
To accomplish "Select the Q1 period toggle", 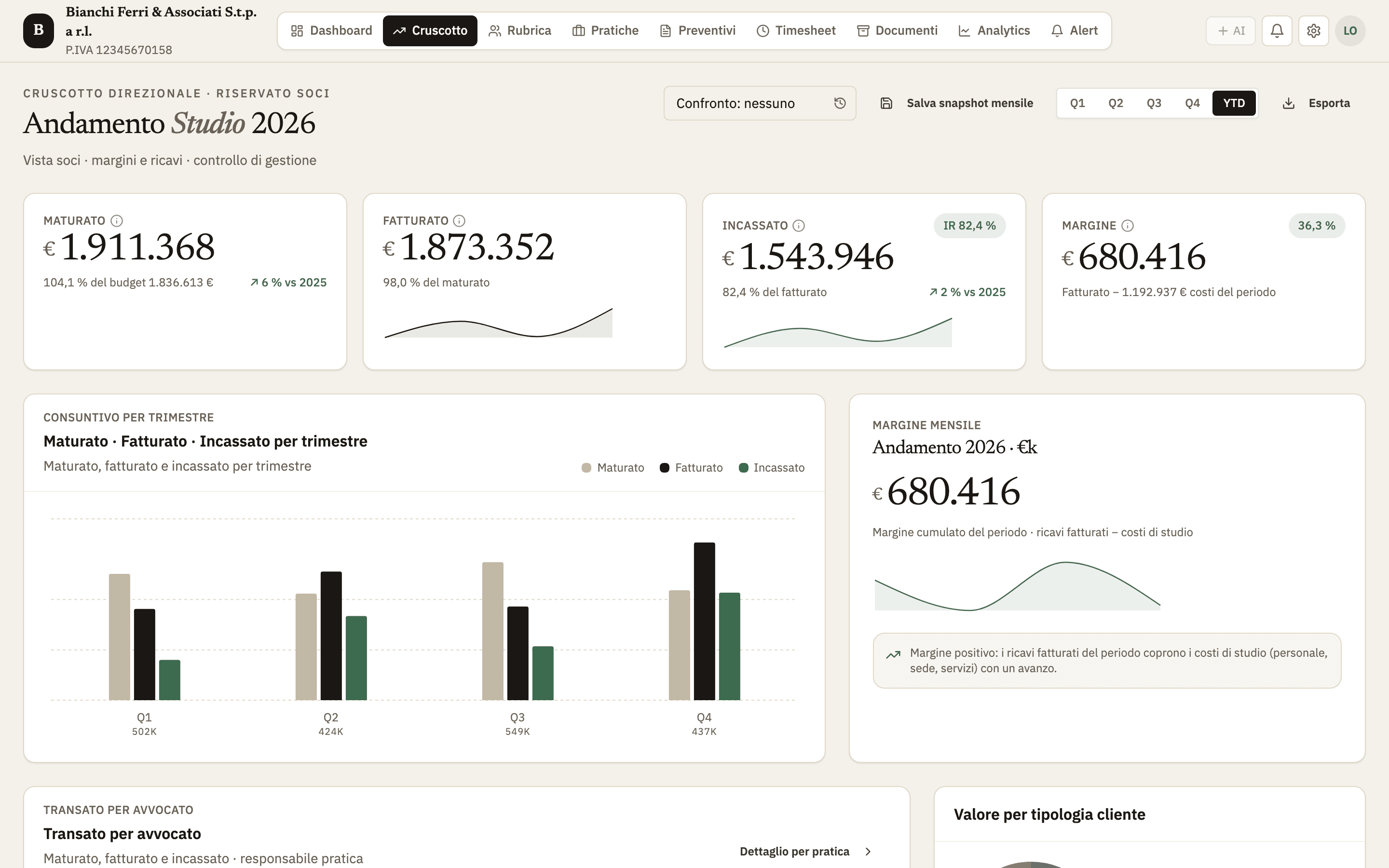I will pos(1077,103).
